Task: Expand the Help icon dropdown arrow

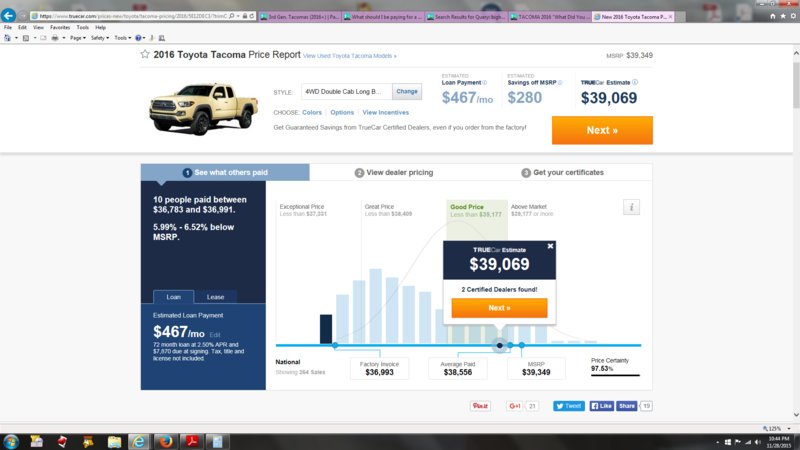Action: click(144, 38)
